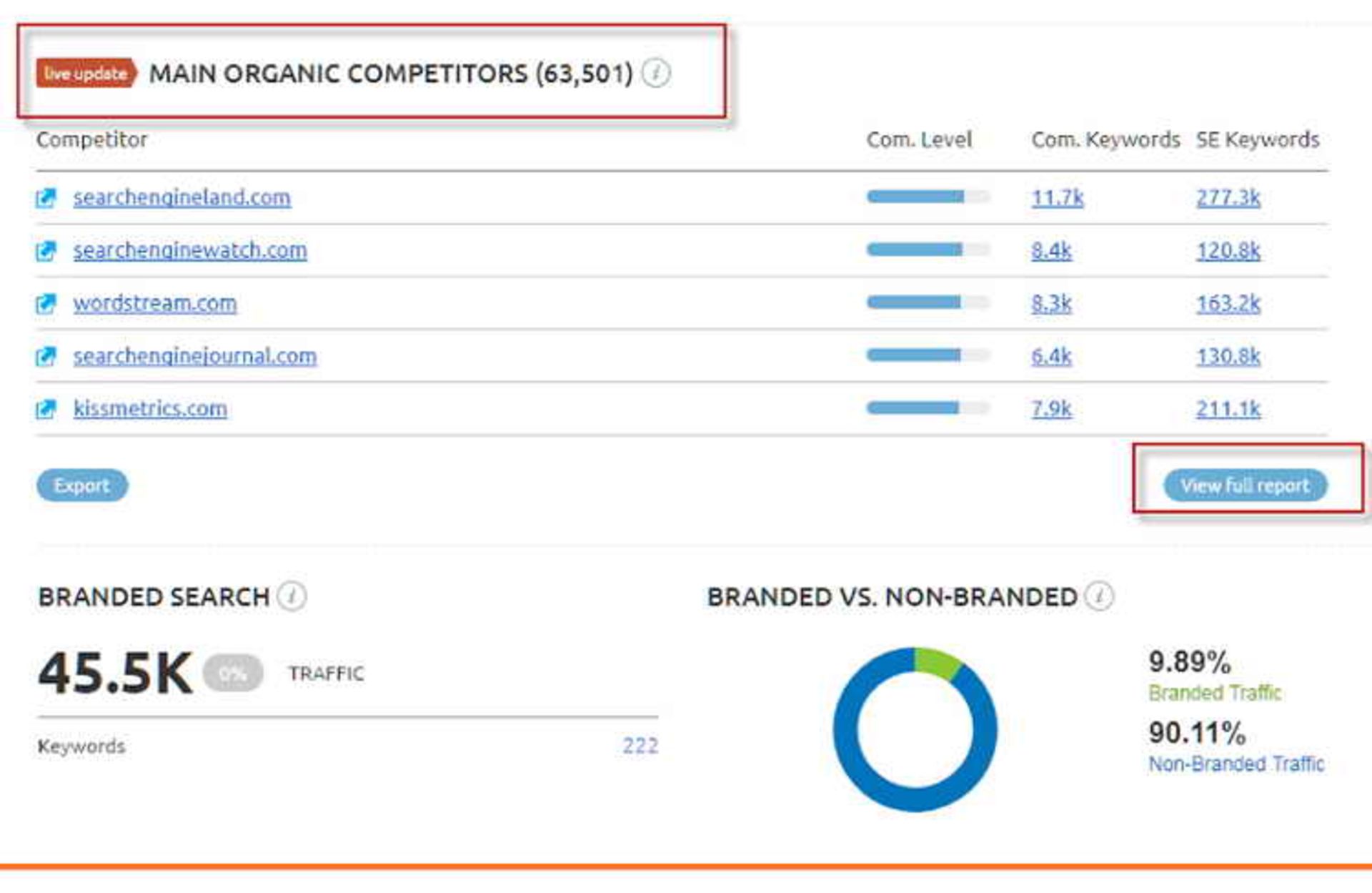Click the Export button

point(82,485)
